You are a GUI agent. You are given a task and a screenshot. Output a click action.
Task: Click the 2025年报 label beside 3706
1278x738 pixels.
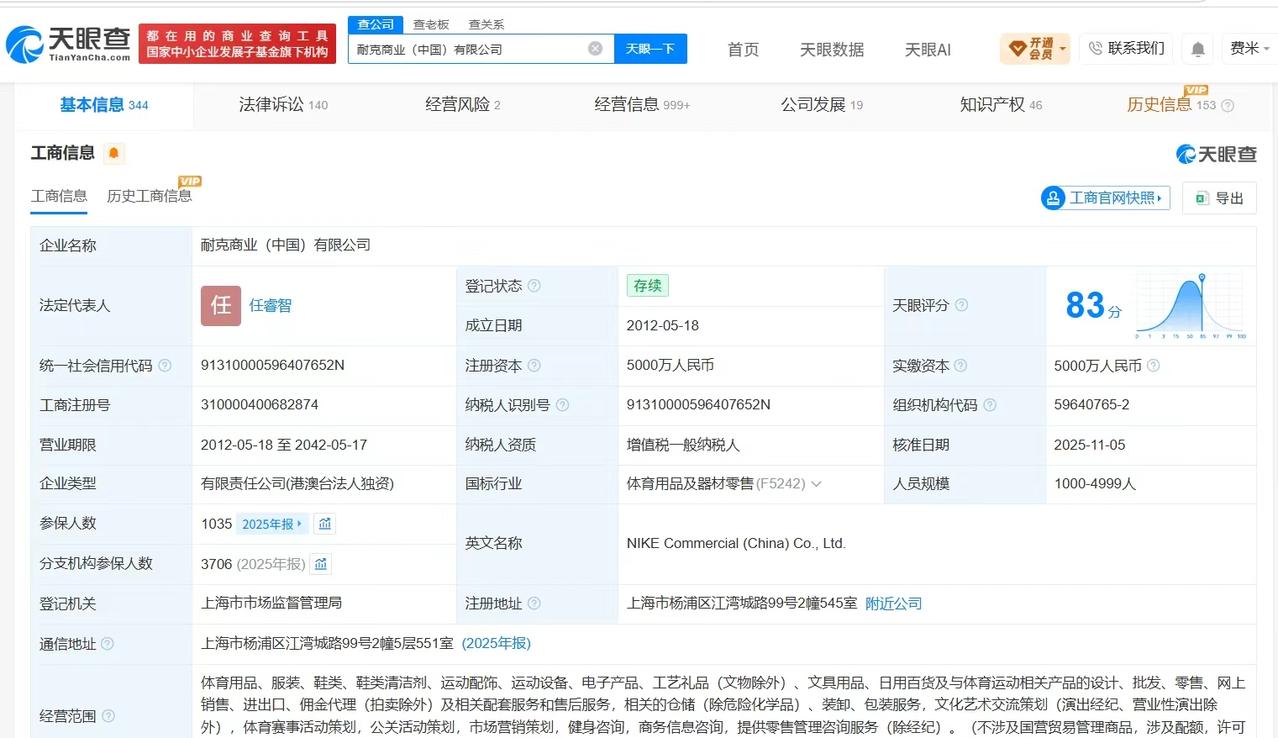[x=270, y=564]
